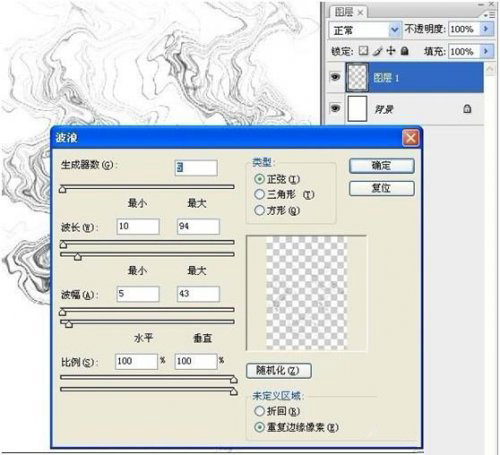The width and height of the screenshot is (500, 455).
Task: Select the 背景 layer name
Action: pyautogui.click(x=384, y=109)
